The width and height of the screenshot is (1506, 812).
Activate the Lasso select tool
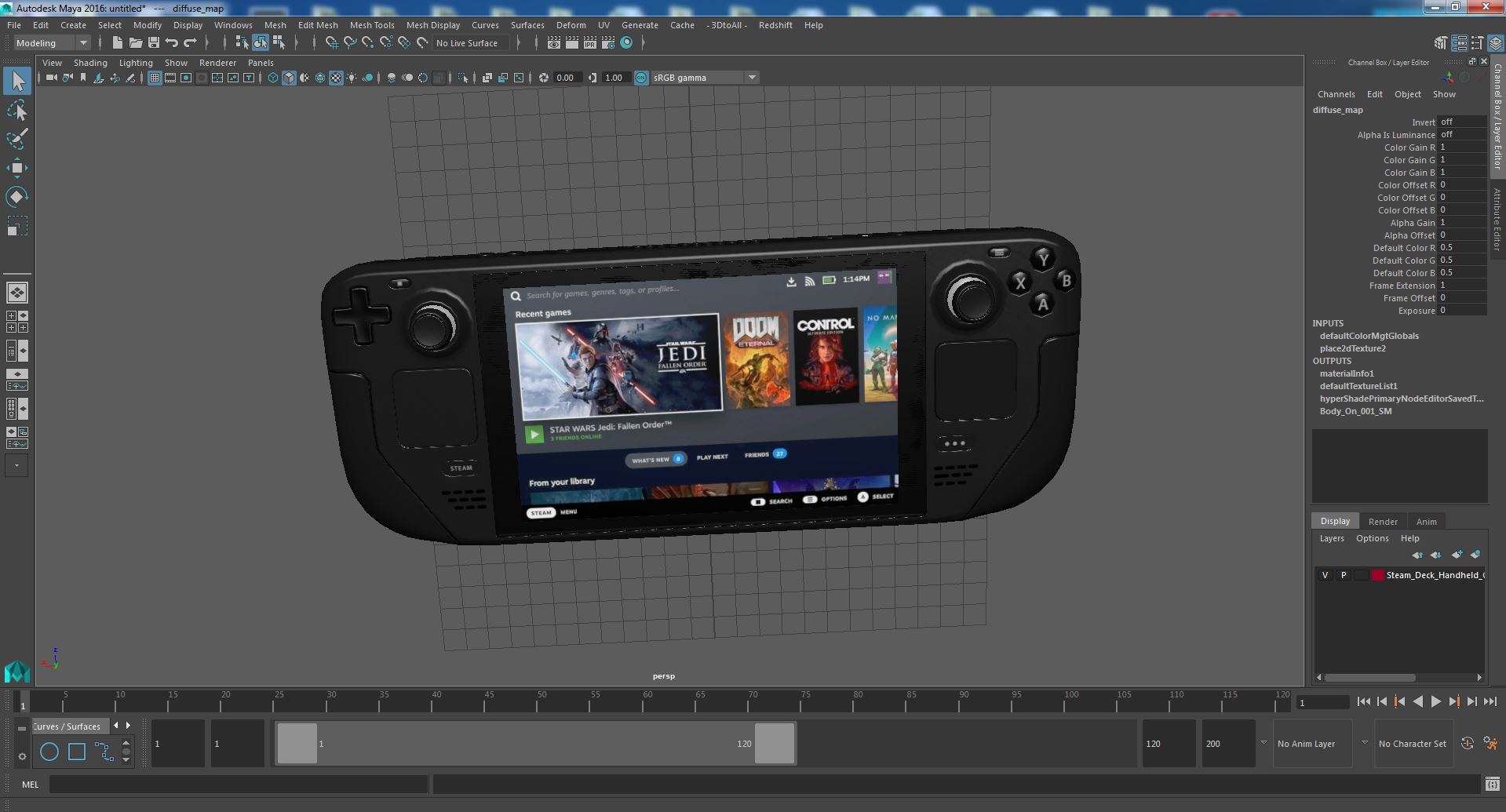coord(17,111)
